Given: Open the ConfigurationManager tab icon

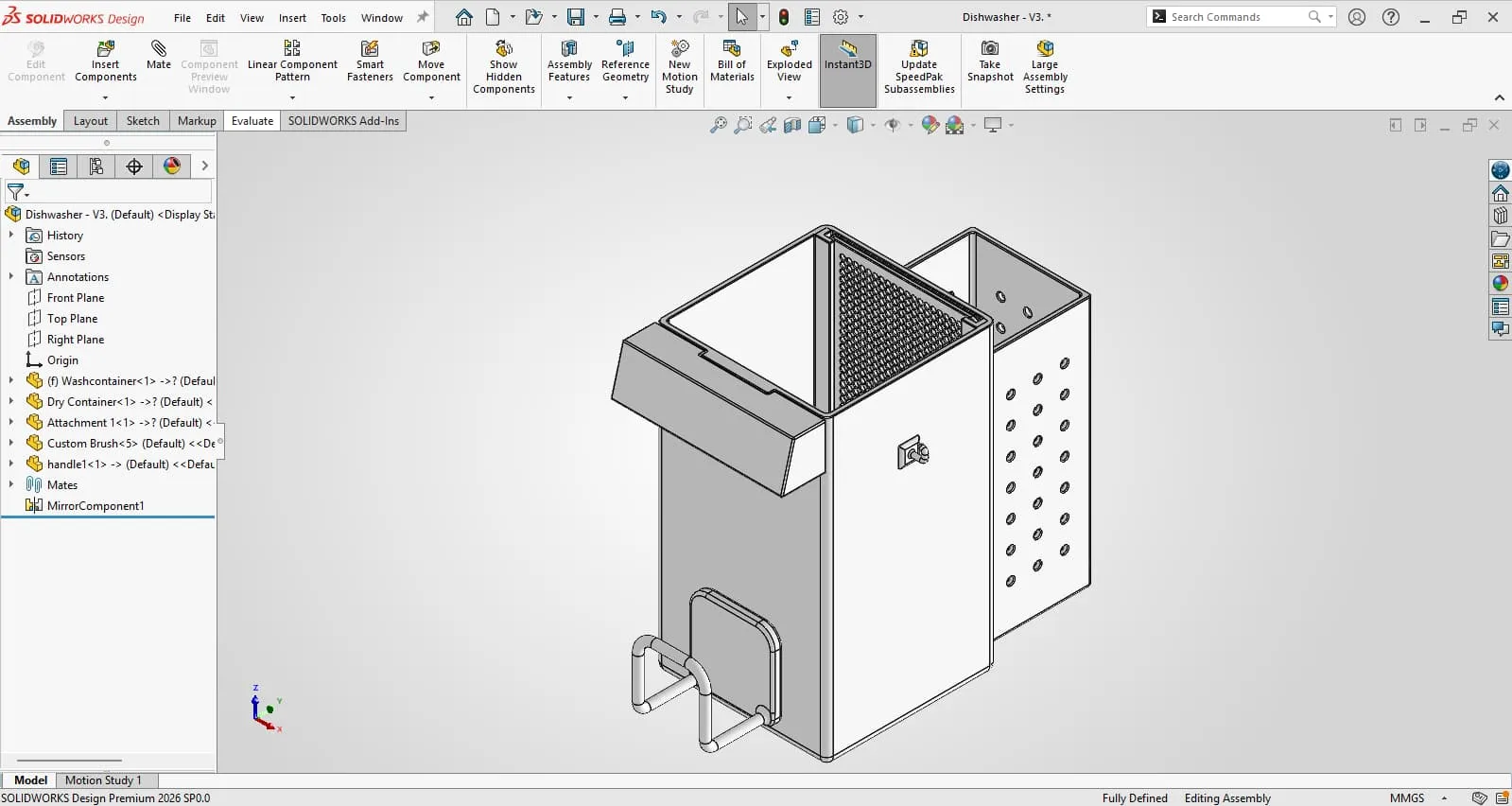Looking at the screenshot, I should point(96,166).
